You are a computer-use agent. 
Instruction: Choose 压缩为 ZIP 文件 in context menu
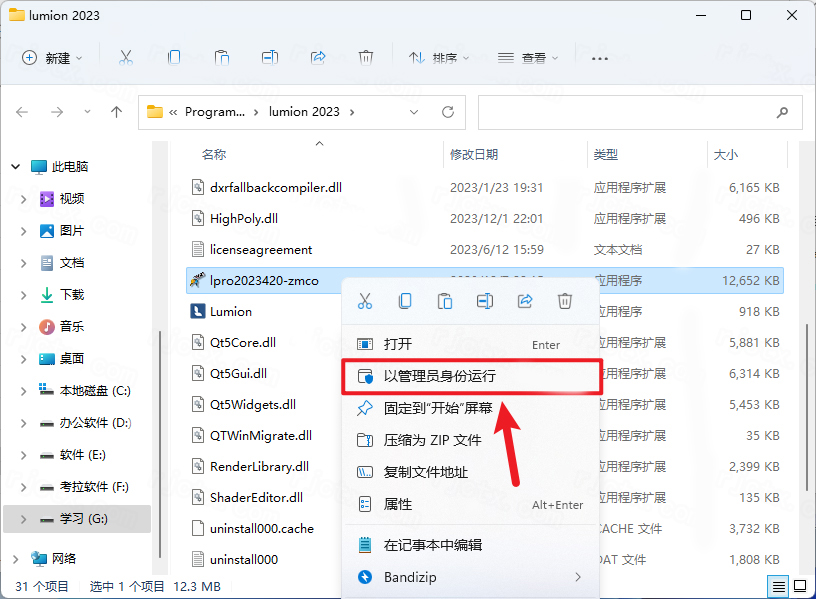click(x=470, y=440)
